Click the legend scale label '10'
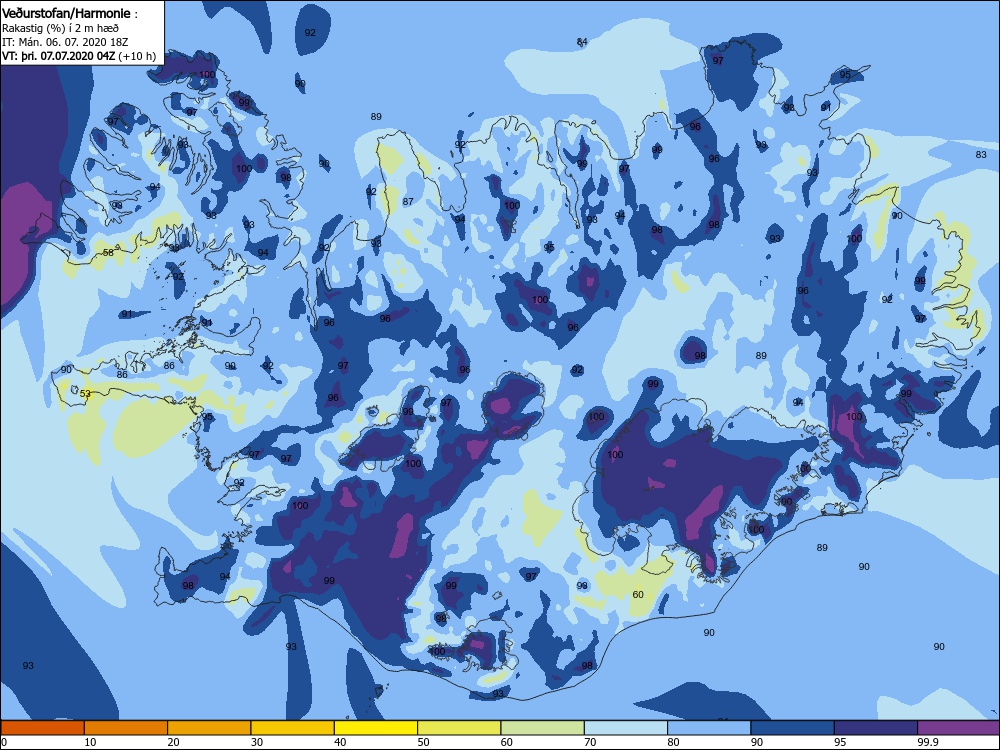The width and height of the screenshot is (1000, 750). (91, 742)
